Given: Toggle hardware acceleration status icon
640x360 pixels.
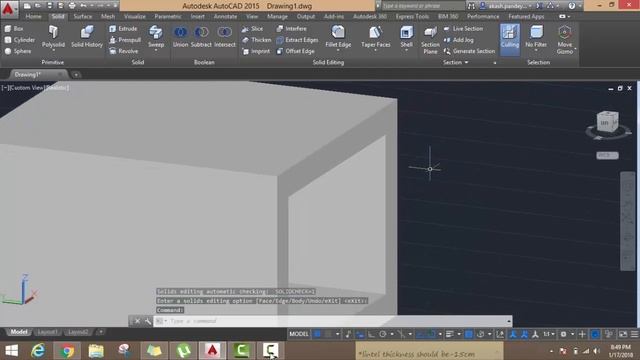Looking at the screenshot, I should (x=595, y=334).
